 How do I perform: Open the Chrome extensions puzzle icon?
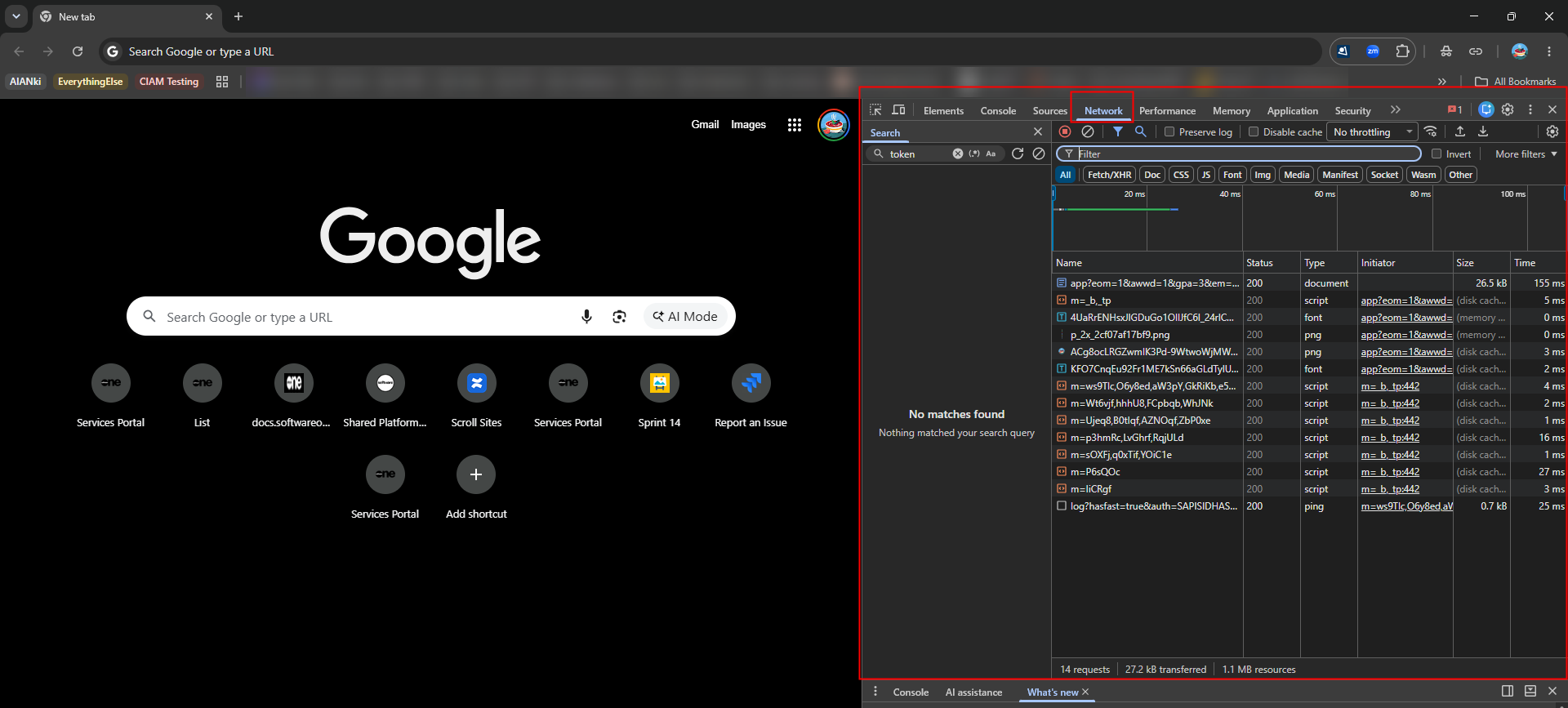click(x=1402, y=51)
